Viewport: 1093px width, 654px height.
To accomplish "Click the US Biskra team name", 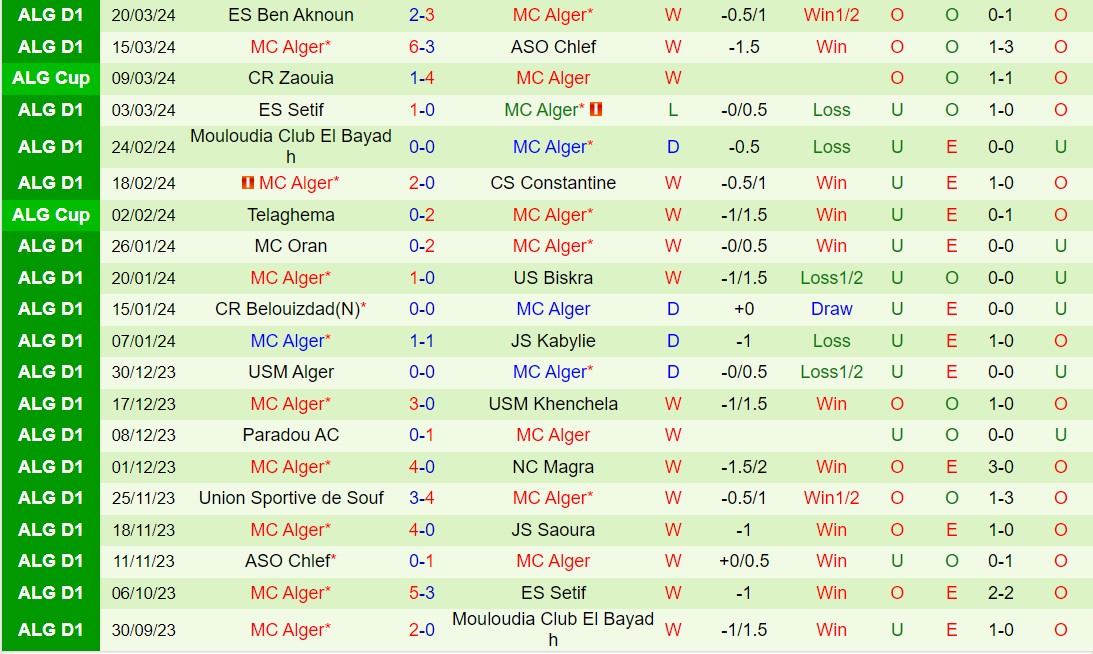I will (553, 278).
